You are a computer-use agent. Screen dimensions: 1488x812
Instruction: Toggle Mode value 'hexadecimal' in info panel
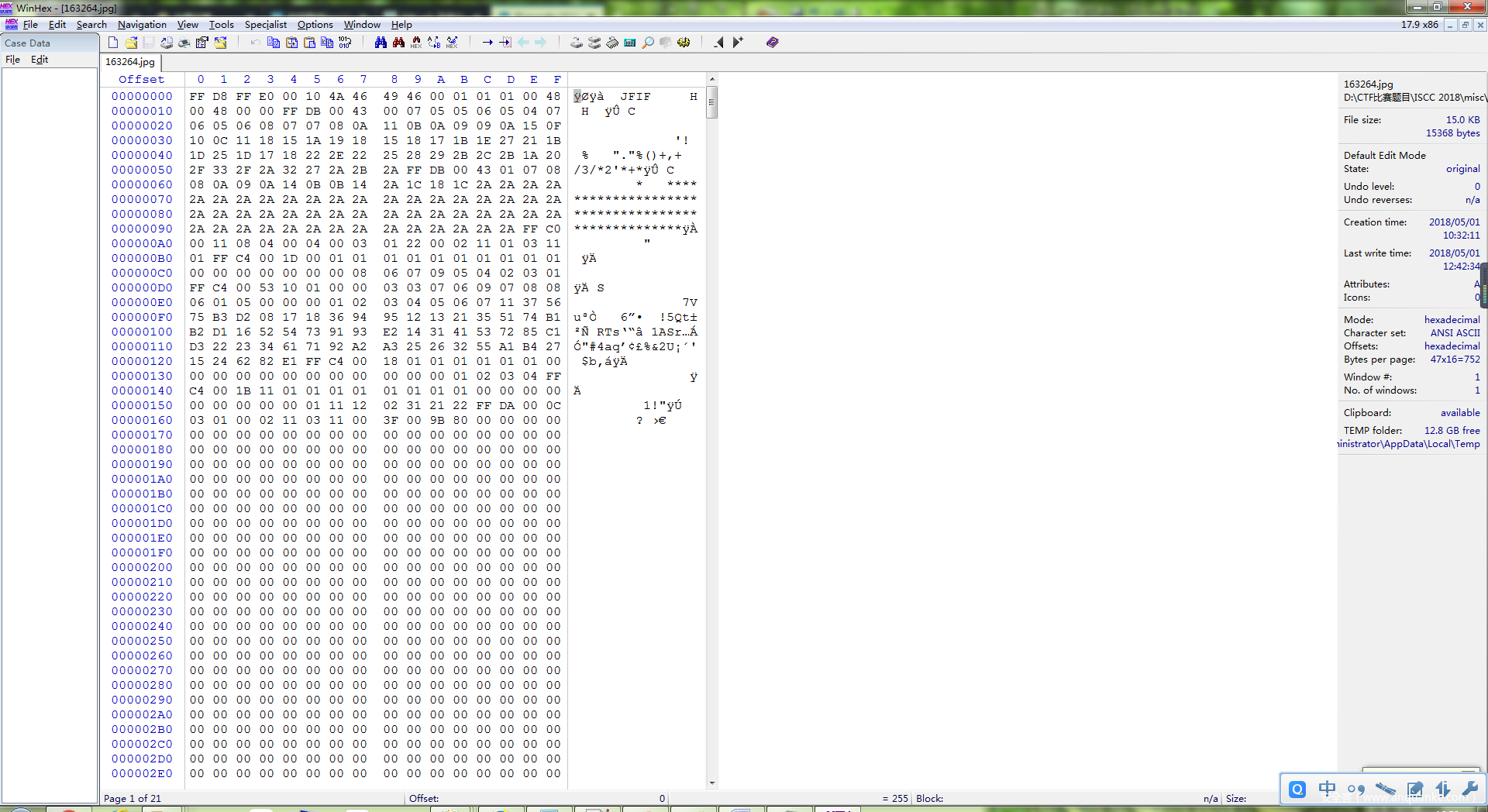point(1452,320)
